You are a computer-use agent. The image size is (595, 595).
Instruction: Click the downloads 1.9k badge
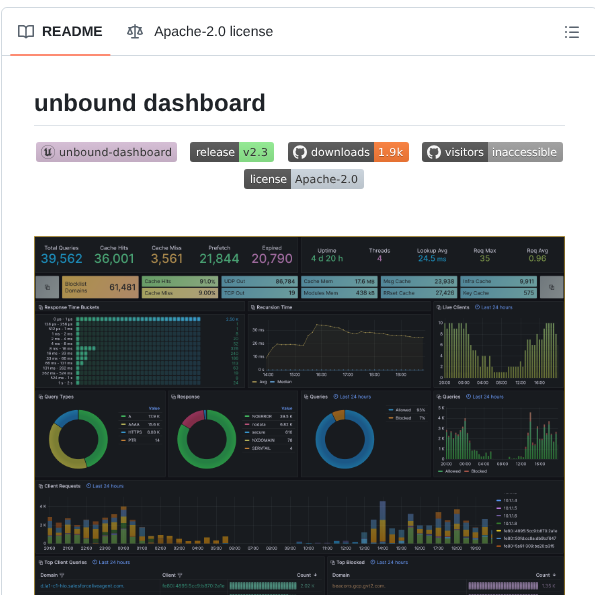[348, 152]
